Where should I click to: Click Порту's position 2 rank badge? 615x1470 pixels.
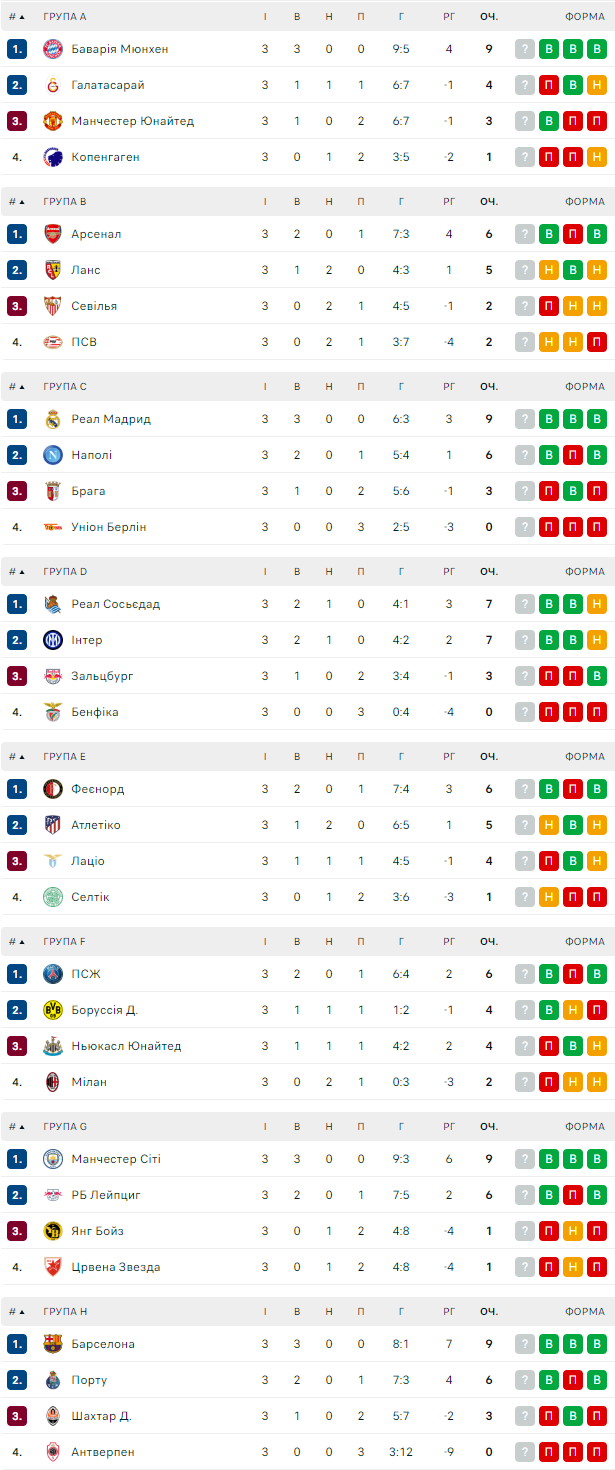point(17,1380)
